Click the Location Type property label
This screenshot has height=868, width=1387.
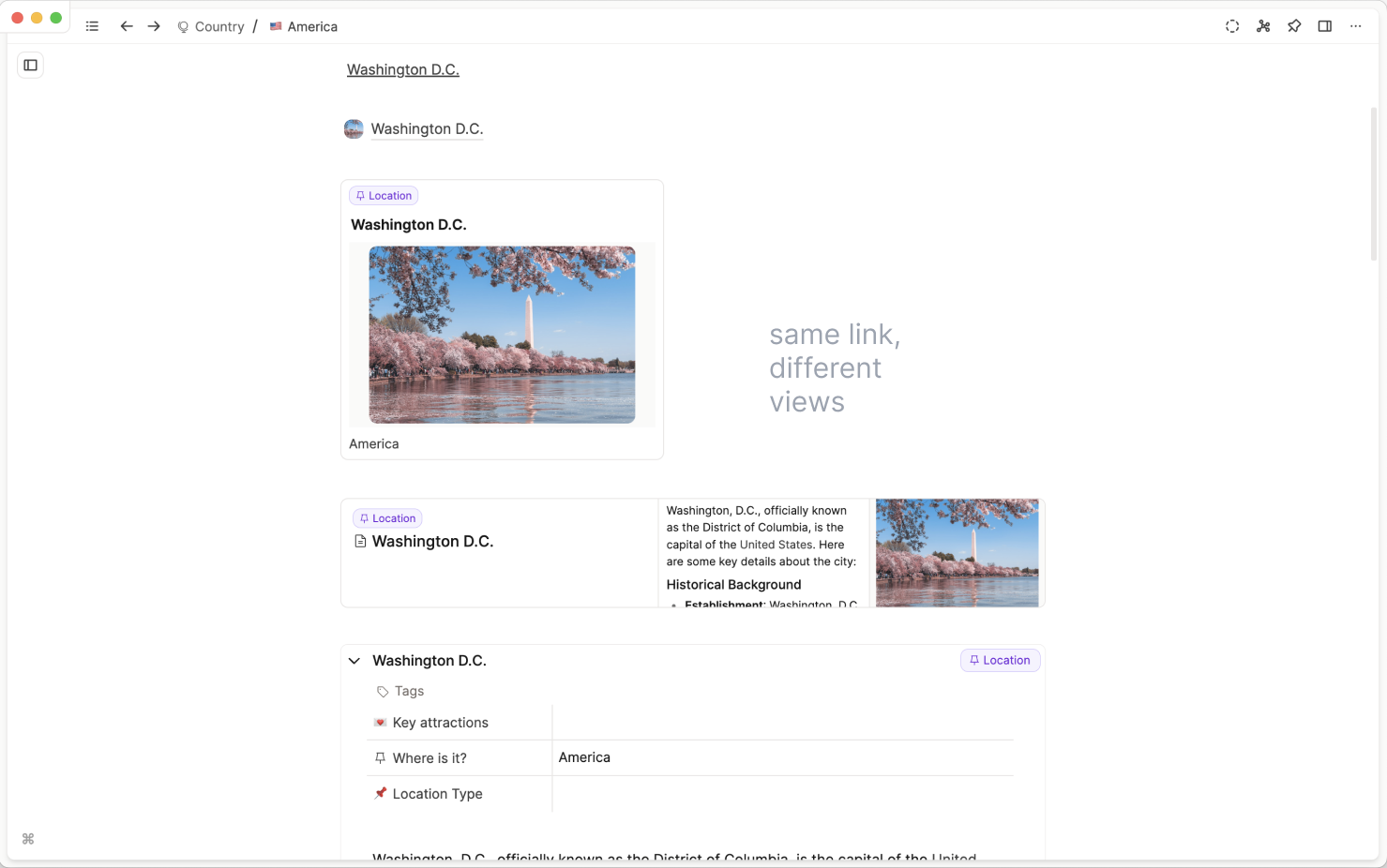tap(438, 794)
